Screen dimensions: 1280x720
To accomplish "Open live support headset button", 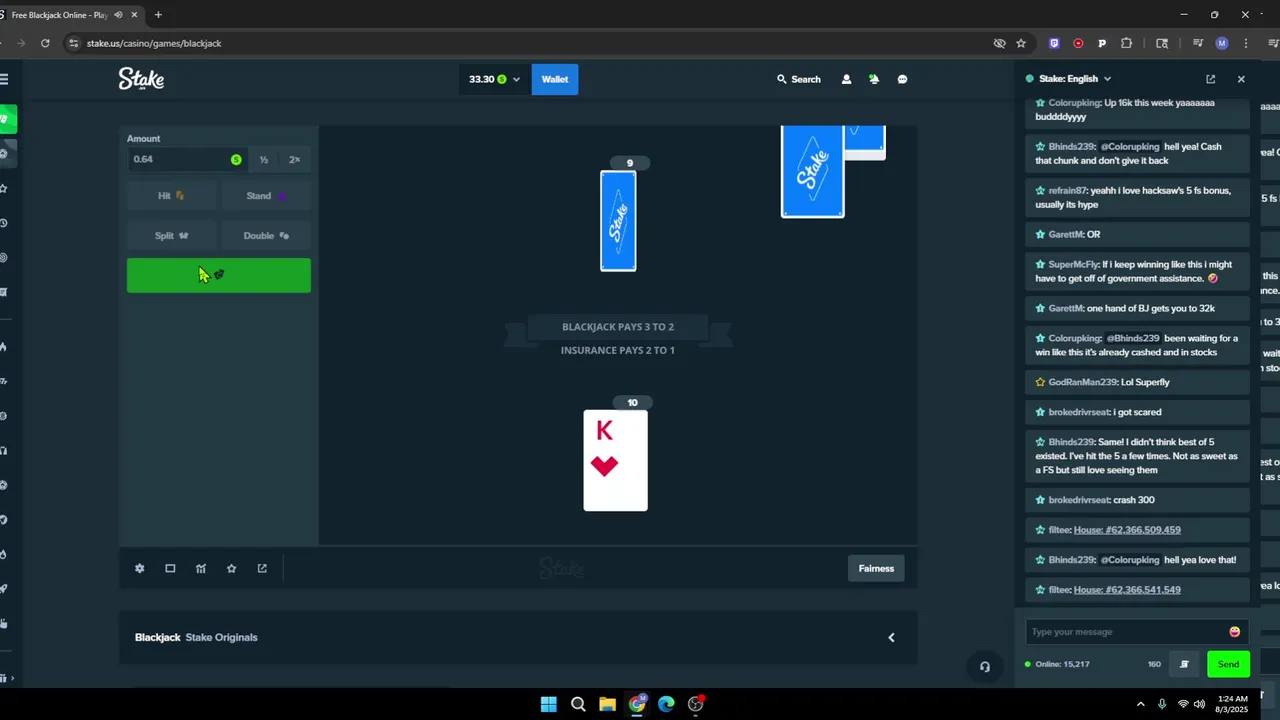I will coord(984,667).
